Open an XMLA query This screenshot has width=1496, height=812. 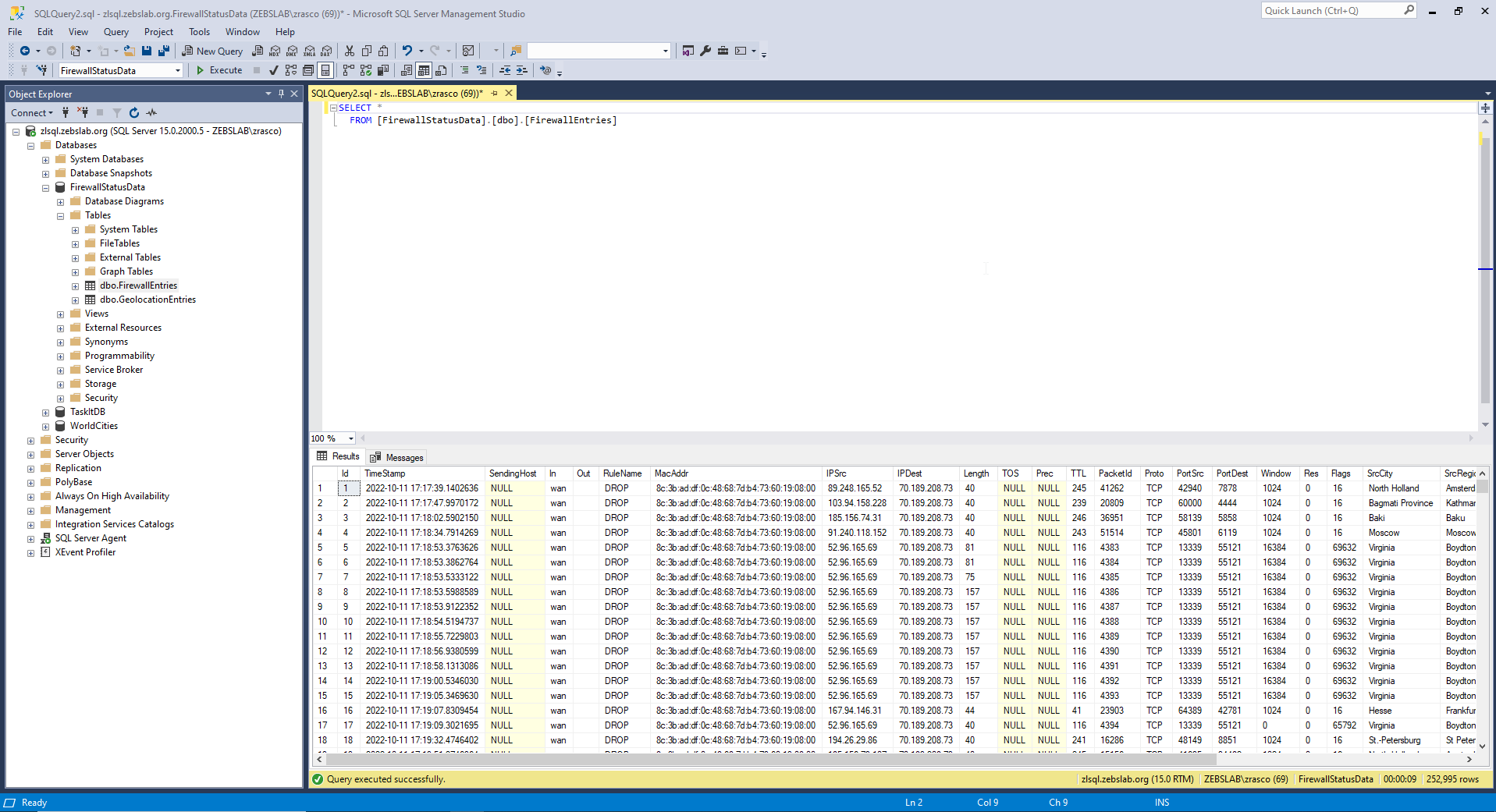click(310, 51)
